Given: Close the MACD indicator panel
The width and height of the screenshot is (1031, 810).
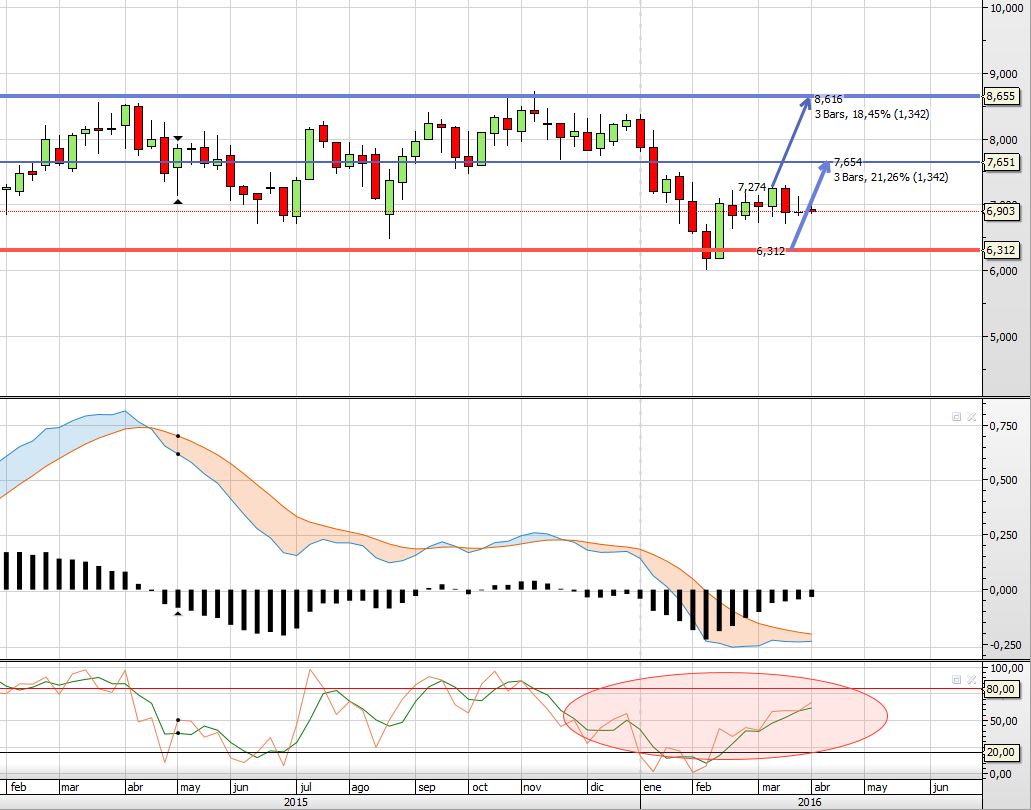Looking at the screenshot, I should tap(971, 417).
